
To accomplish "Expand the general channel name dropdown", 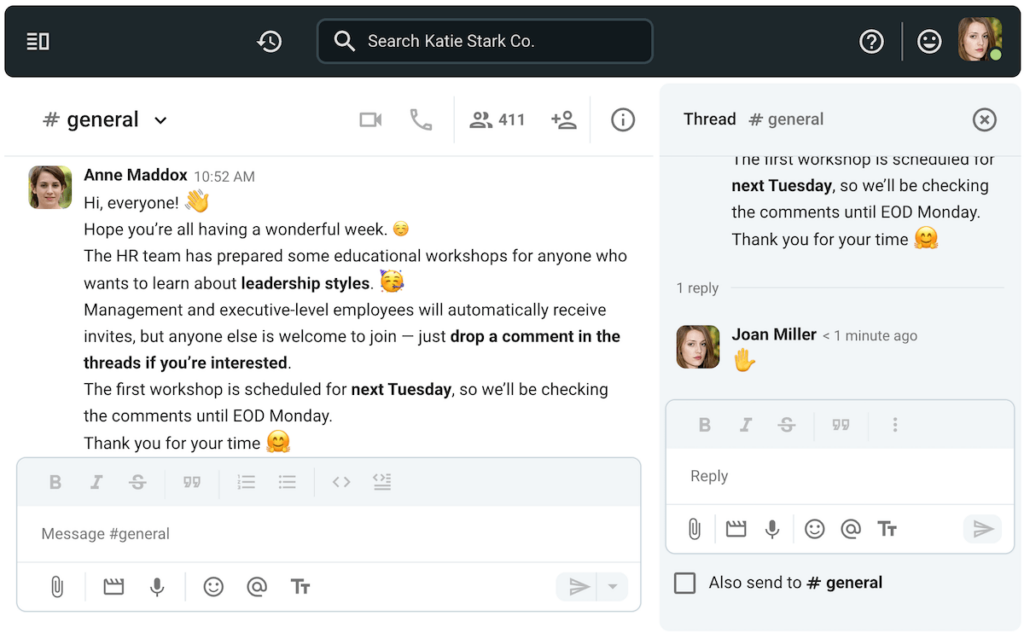I will (160, 121).
